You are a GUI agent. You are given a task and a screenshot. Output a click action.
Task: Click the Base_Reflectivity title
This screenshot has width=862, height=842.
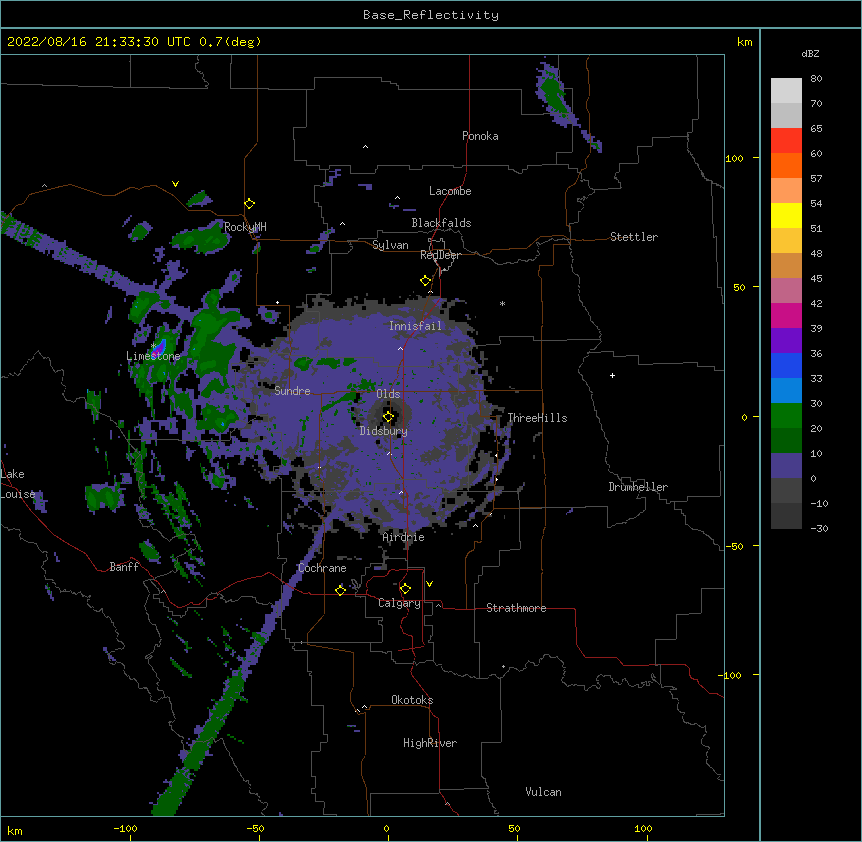coord(431,15)
